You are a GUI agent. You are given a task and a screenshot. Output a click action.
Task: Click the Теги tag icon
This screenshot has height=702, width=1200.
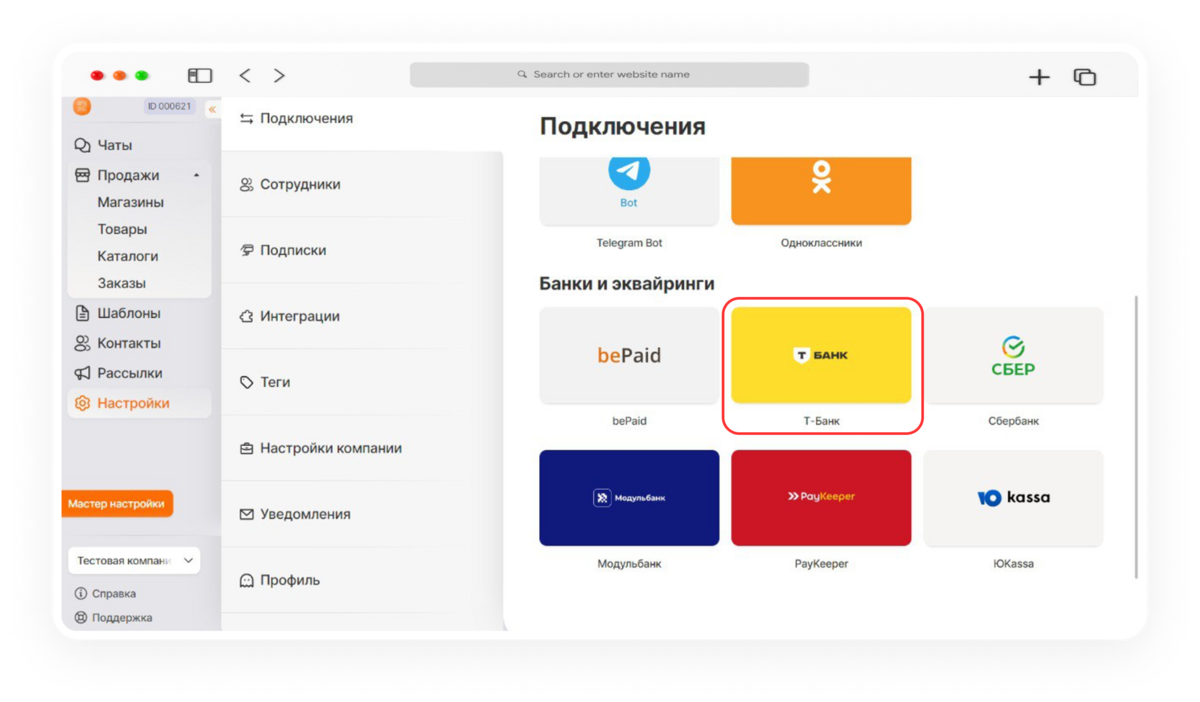[x=246, y=382]
